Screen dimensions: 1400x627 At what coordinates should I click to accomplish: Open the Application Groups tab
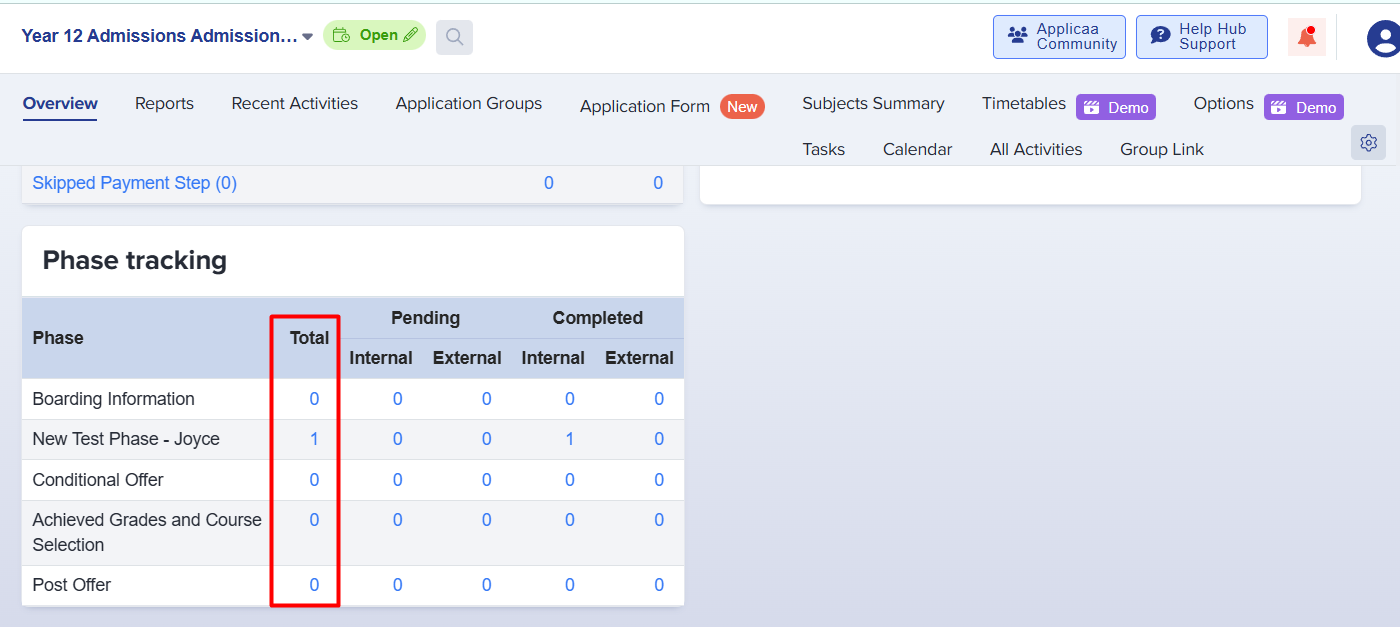pyautogui.click(x=468, y=104)
